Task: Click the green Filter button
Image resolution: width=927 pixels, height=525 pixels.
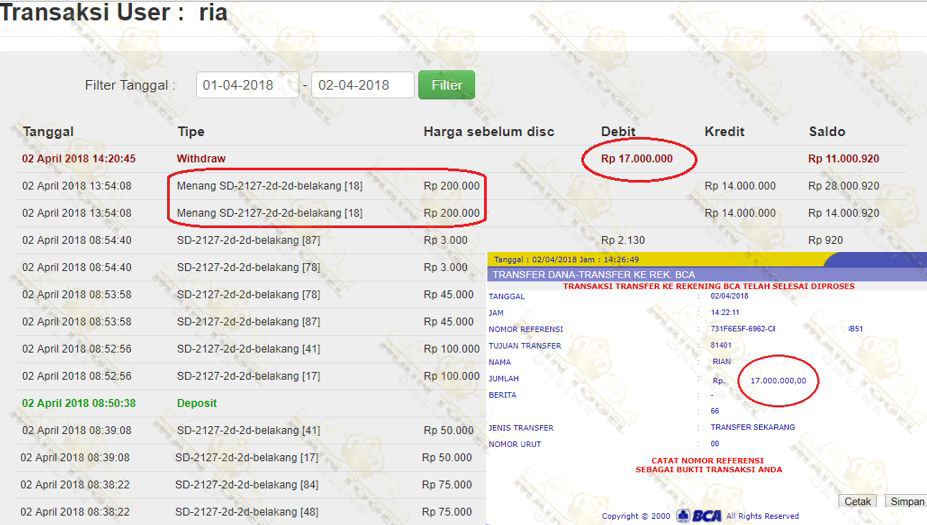Action: pos(446,85)
